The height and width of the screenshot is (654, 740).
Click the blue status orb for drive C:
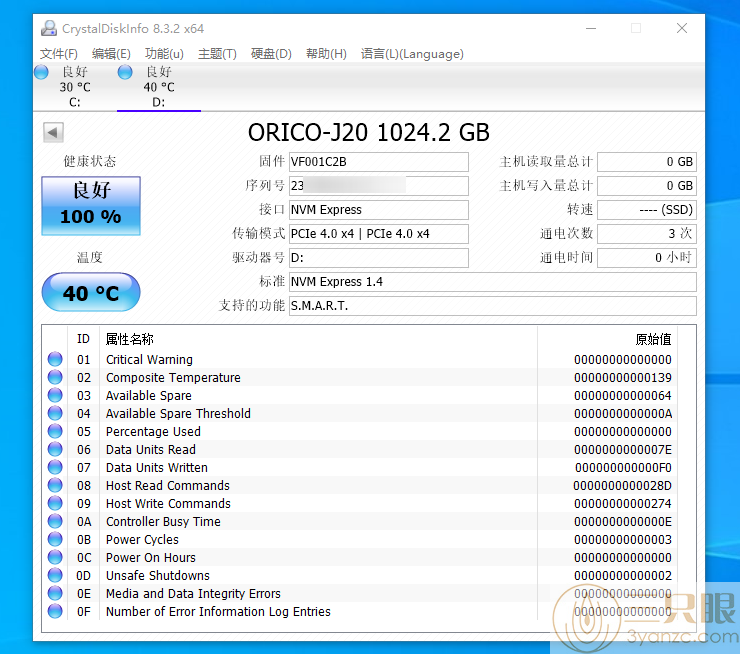[x=42, y=72]
